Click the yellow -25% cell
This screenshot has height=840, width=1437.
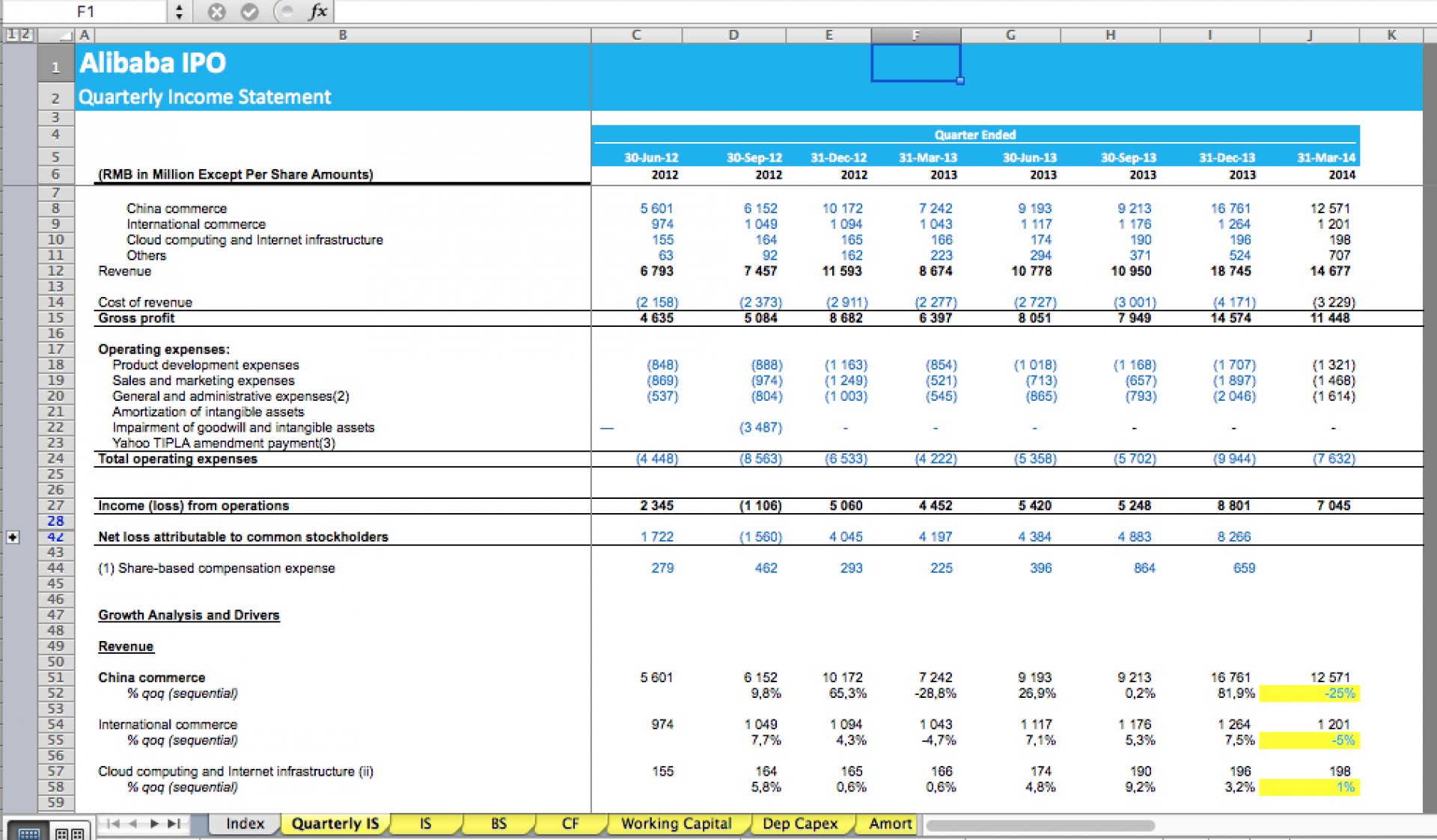point(1310,693)
